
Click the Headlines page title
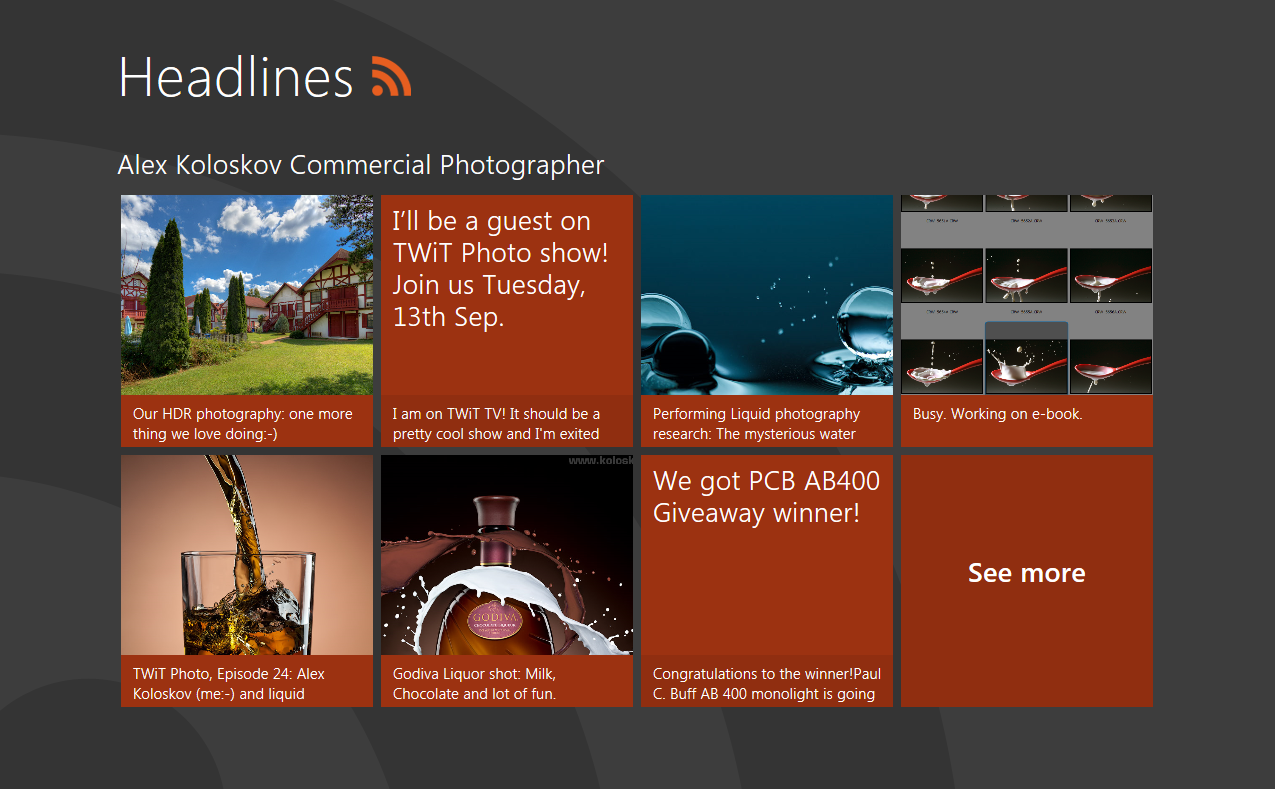[236, 77]
